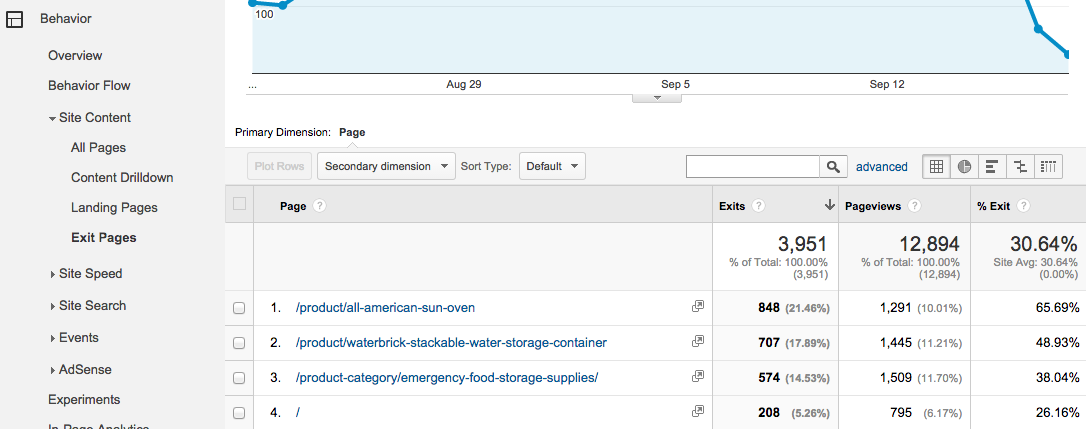The image size is (1086, 429).
Task: Open the Sort Type Default dropdown
Action: pos(551,166)
